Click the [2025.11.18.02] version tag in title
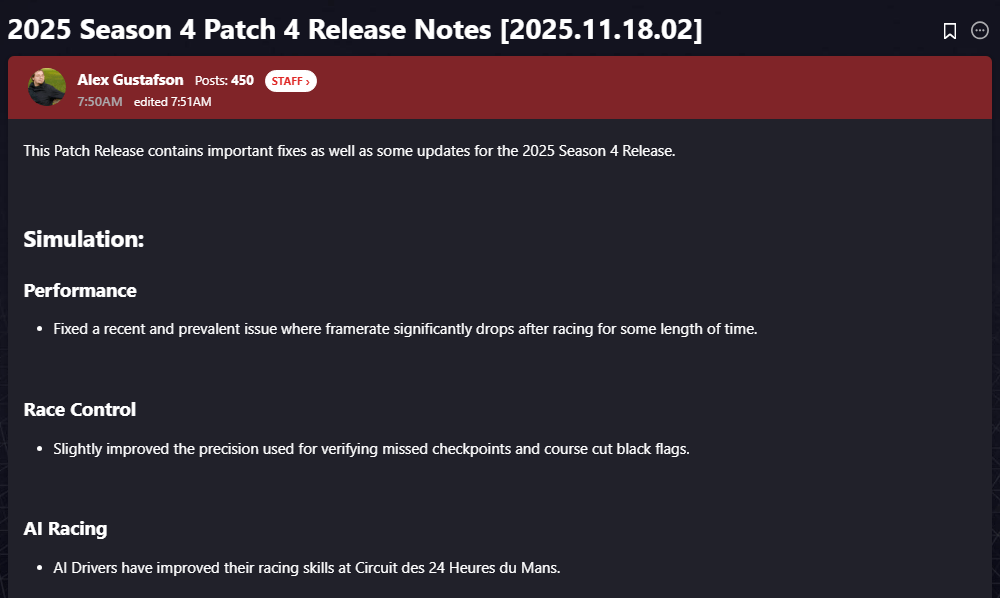1000x598 pixels. click(x=600, y=30)
